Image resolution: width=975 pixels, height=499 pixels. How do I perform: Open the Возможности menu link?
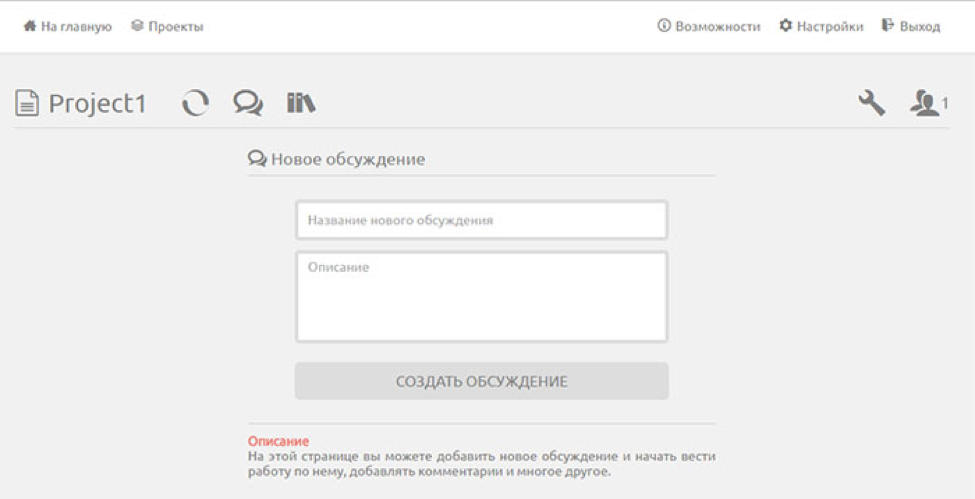coord(718,27)
